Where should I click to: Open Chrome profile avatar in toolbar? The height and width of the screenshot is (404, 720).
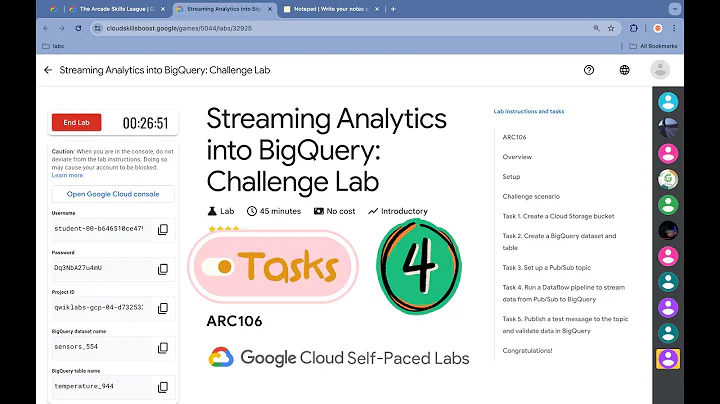click(658, 28)
